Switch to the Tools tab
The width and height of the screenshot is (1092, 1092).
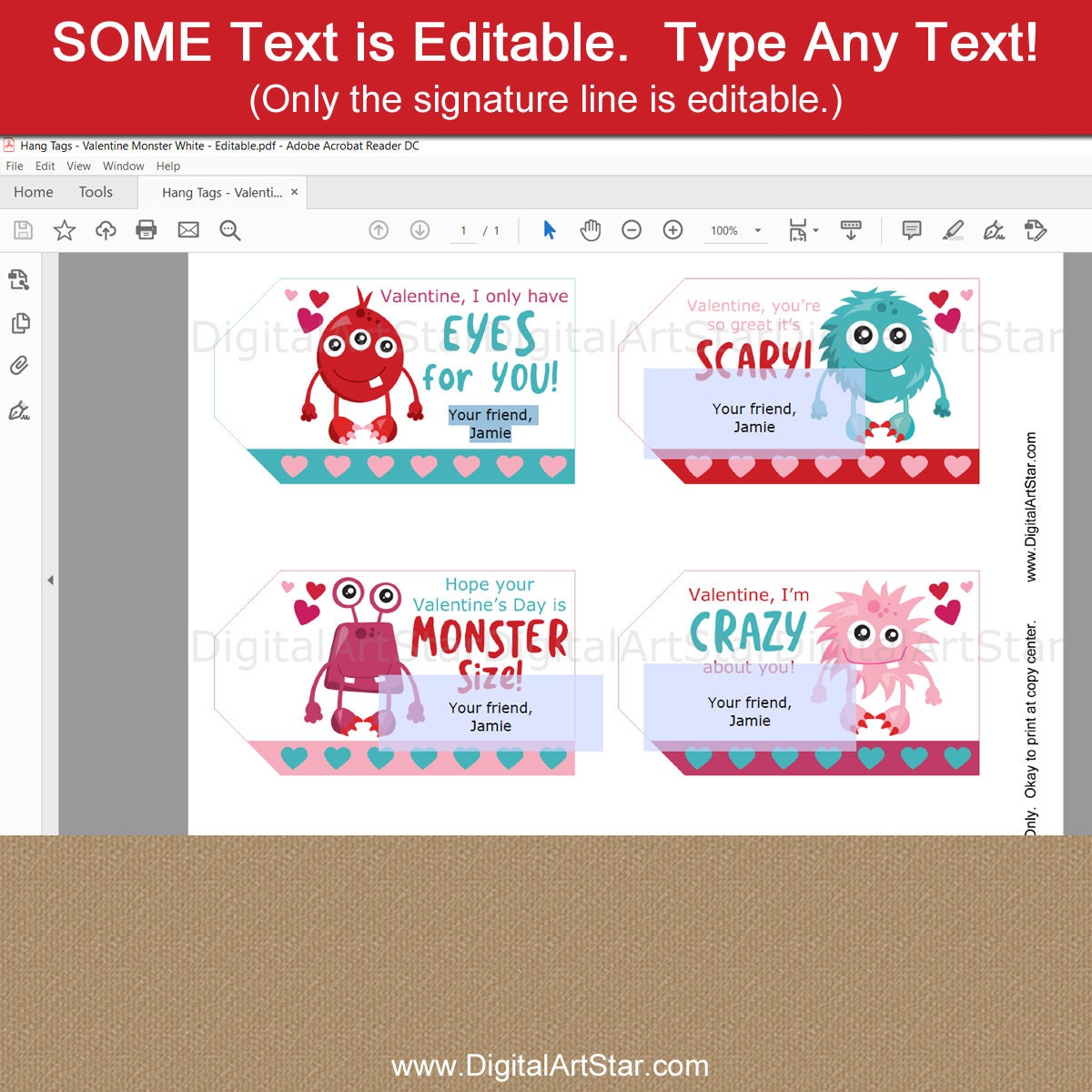(x=97, y=192)
